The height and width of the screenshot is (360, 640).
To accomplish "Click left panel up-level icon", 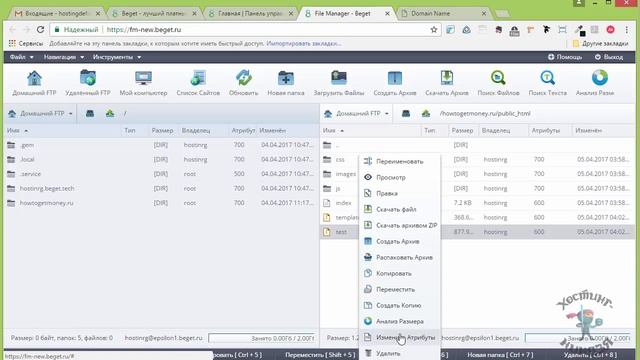I will pos(110,113).
